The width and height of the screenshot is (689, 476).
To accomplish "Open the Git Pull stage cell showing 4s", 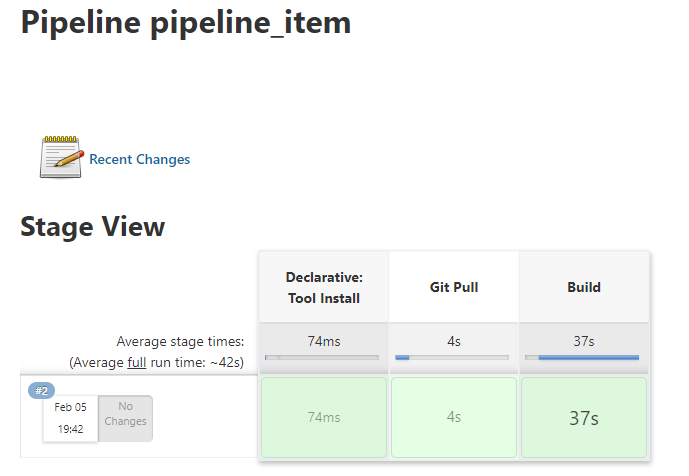I will coord(454,417).
